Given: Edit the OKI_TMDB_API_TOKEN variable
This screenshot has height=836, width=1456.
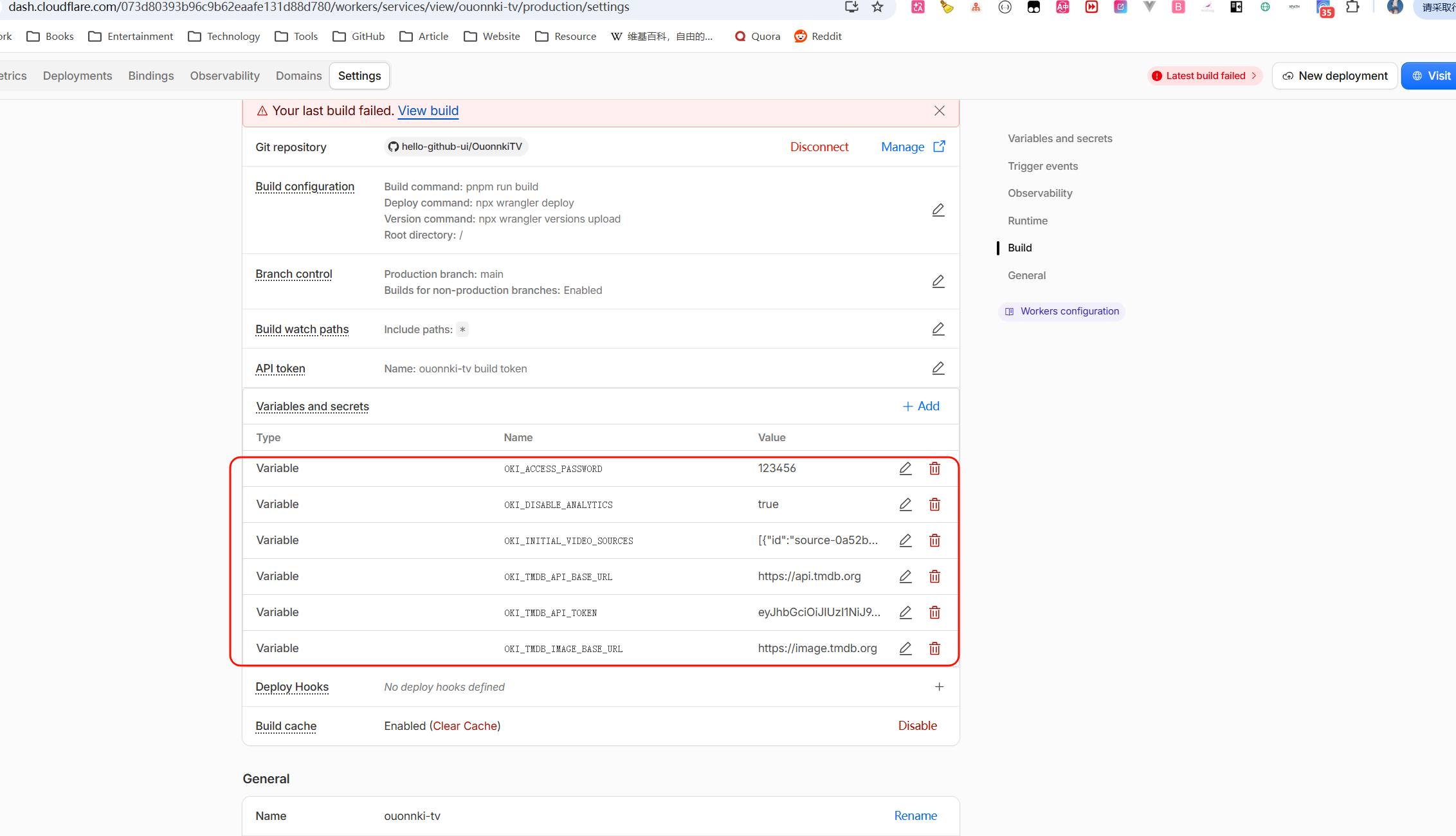Looking at the screenshot, I should pyautogui.click(x=905, y=613).
